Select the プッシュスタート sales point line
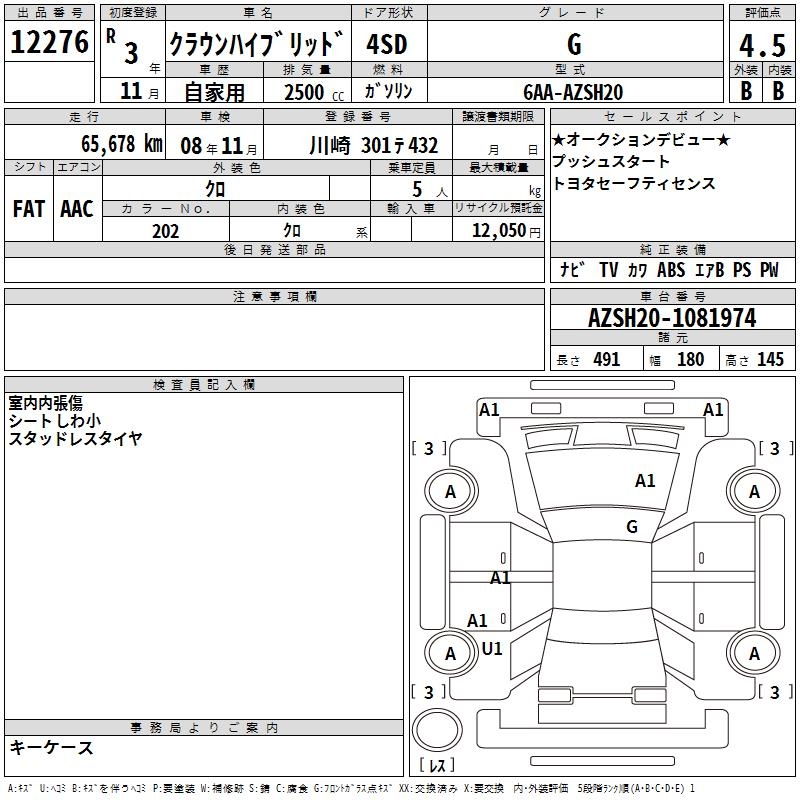 click(x=610, y=161)
